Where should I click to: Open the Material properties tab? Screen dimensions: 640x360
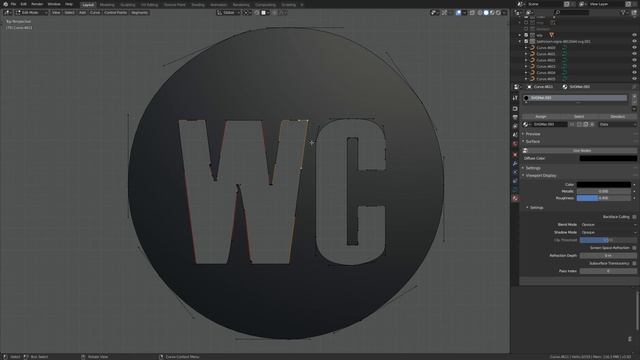[515, 198]
